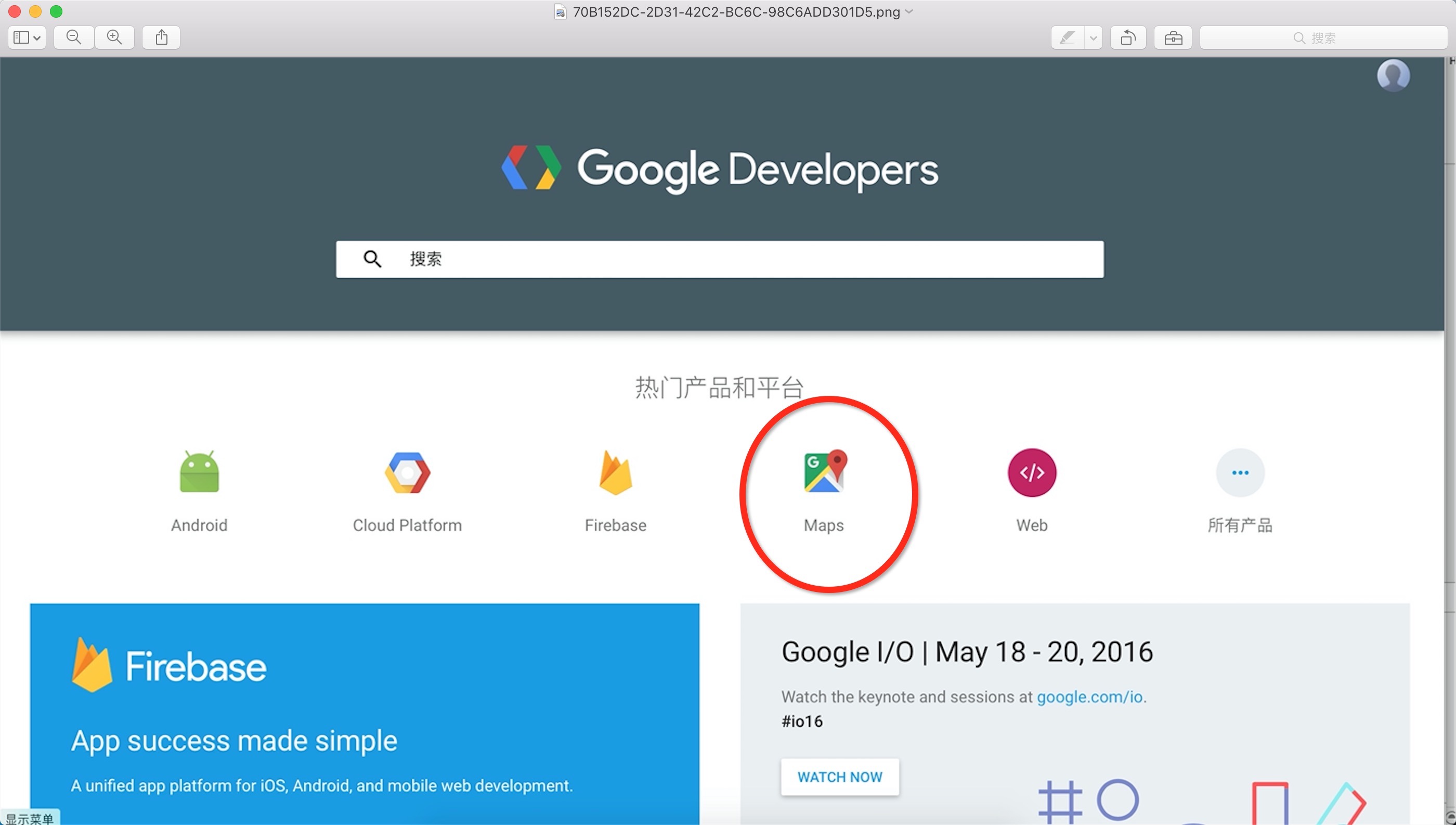1456x825 pixels.
Task: Click the #io16 hashtag text
Action: pos(802,721)
